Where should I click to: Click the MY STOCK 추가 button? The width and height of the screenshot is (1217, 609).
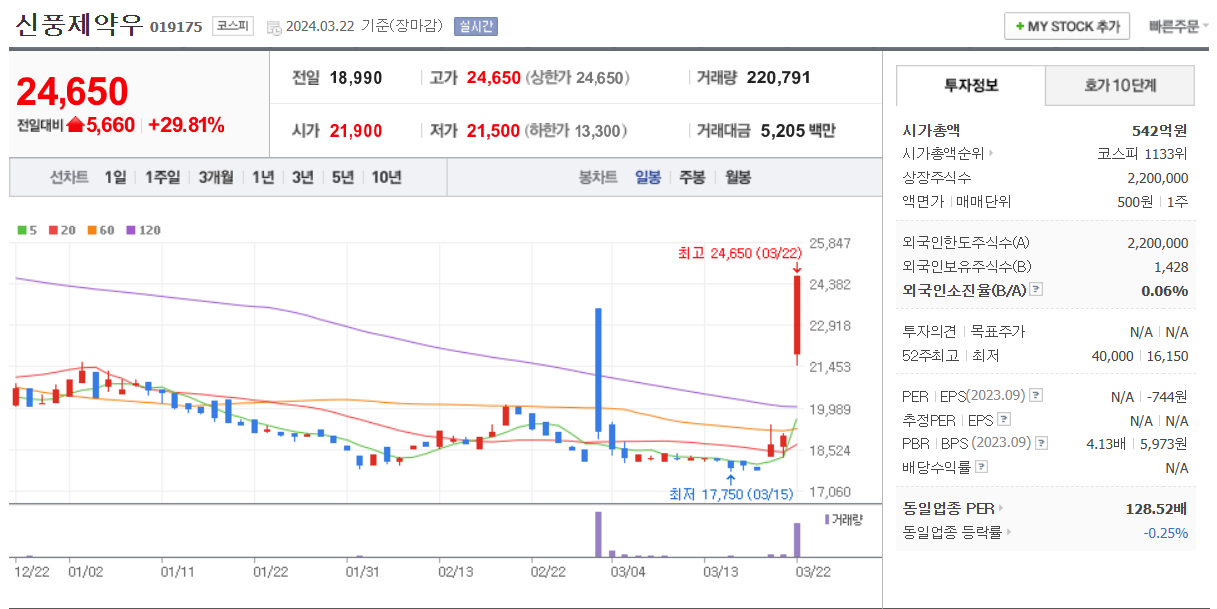pos(1067,27)
